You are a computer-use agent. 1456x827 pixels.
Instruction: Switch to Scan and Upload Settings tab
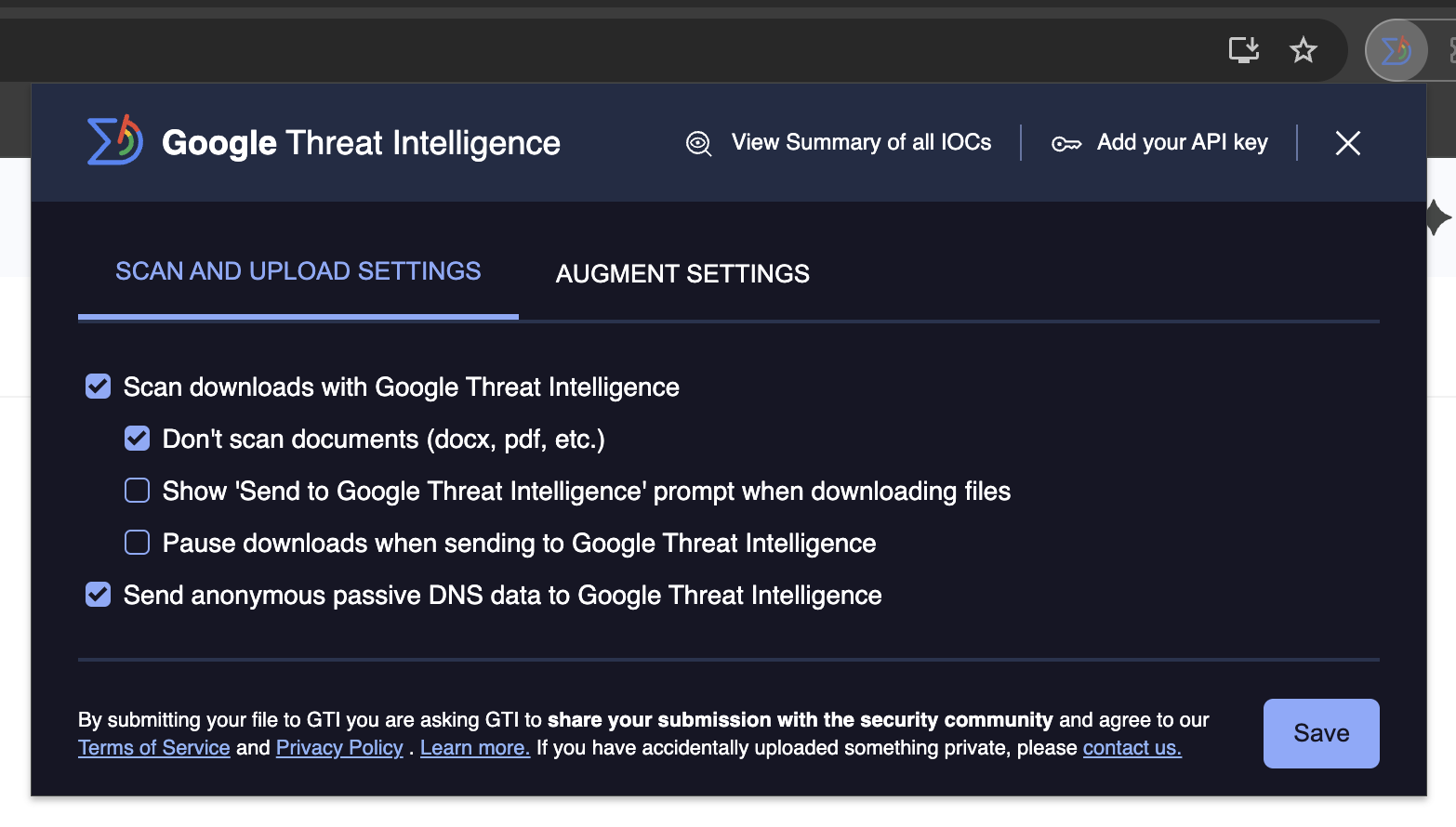(x=298, y=271)
